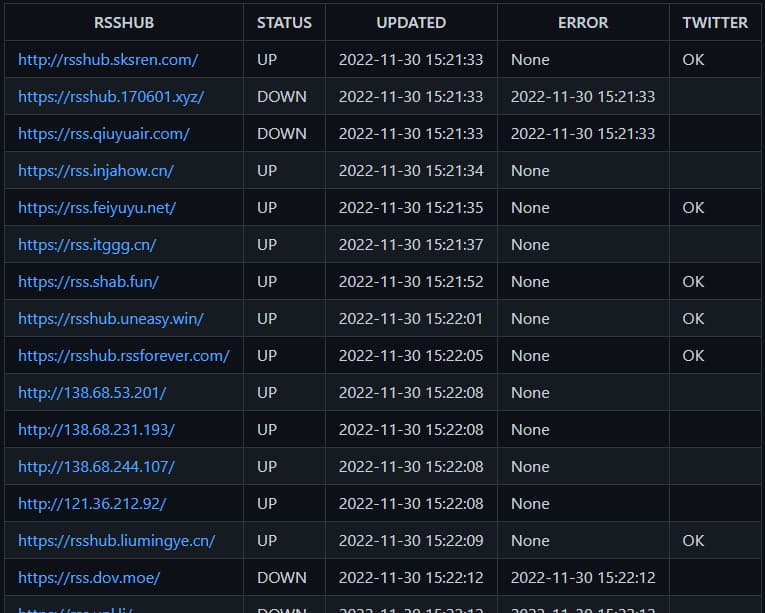Open the rss.injahow.cn link

click(96, 171)
